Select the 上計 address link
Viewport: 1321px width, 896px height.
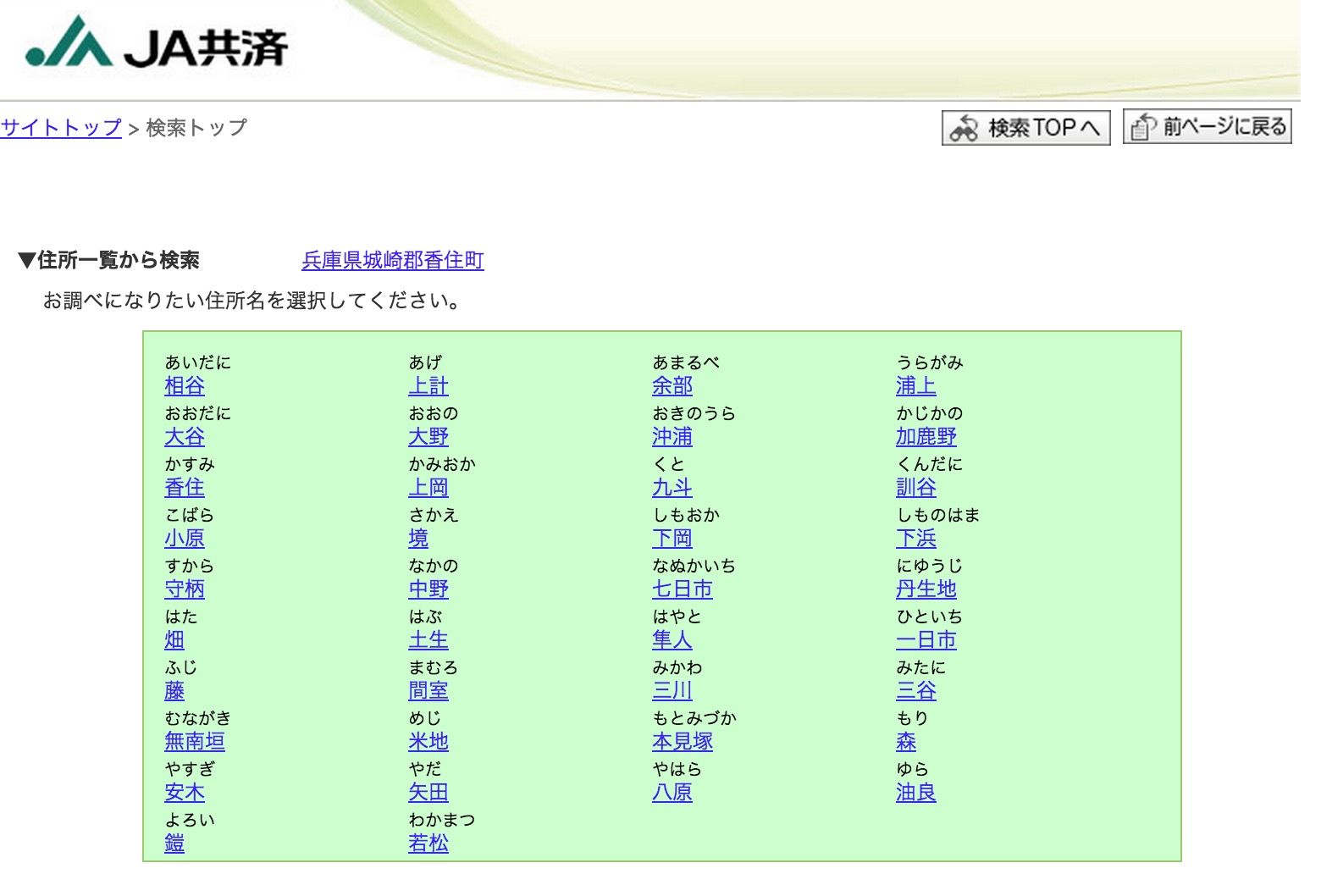coord(428,386)
